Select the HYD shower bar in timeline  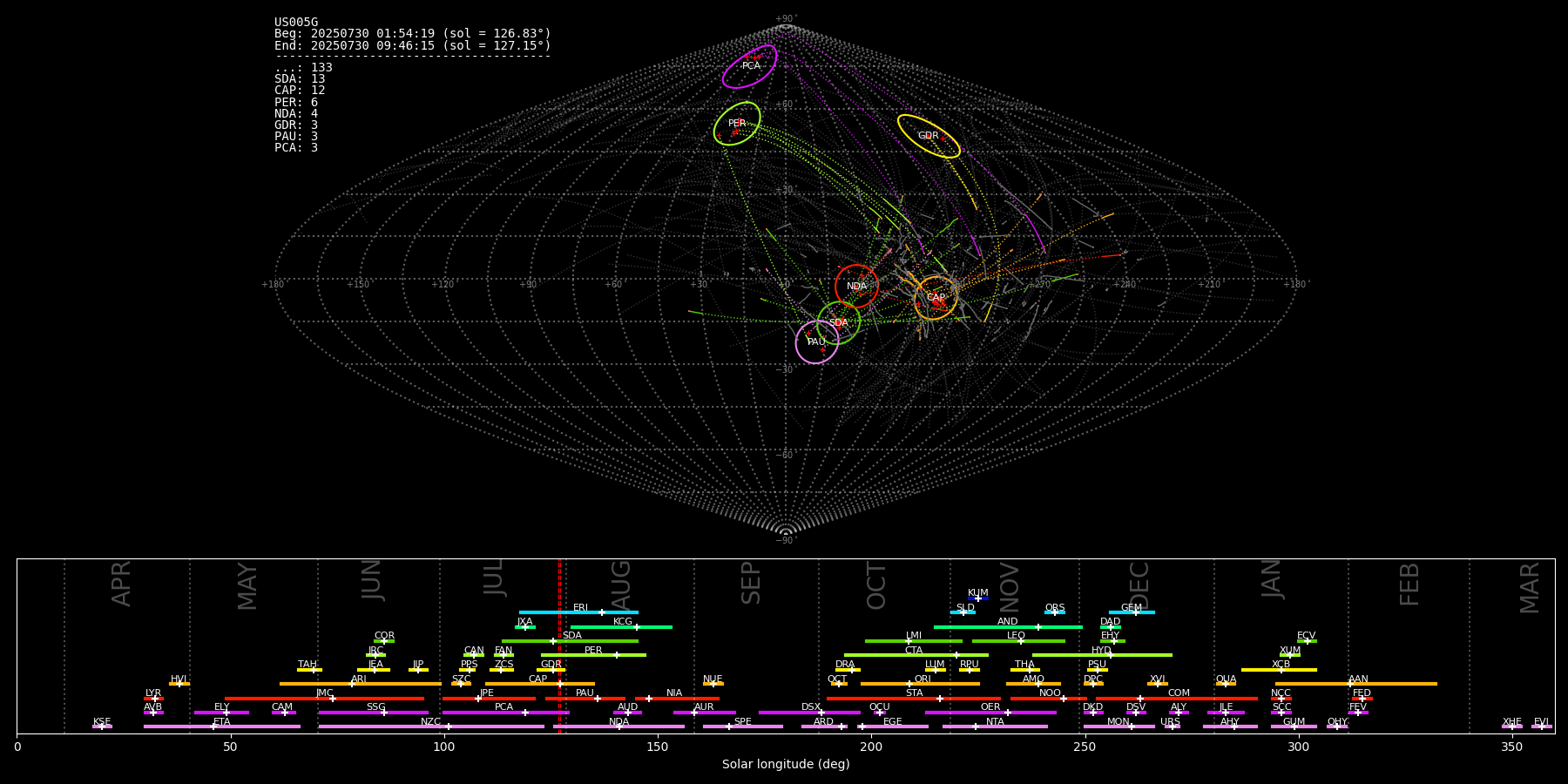coord(1102,654)
